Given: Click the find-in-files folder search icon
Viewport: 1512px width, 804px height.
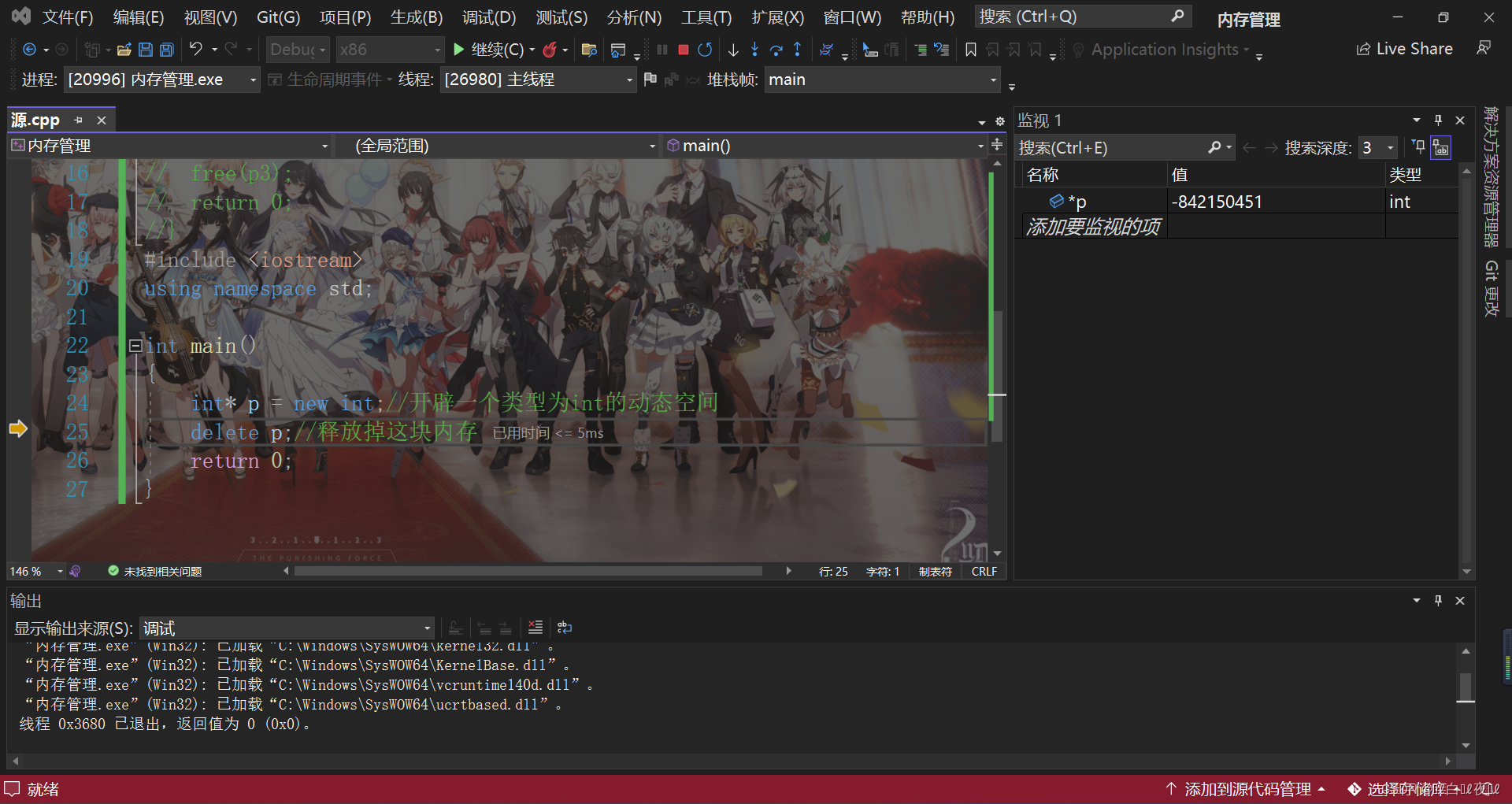Looking at the screenshot, I should 589,50.
